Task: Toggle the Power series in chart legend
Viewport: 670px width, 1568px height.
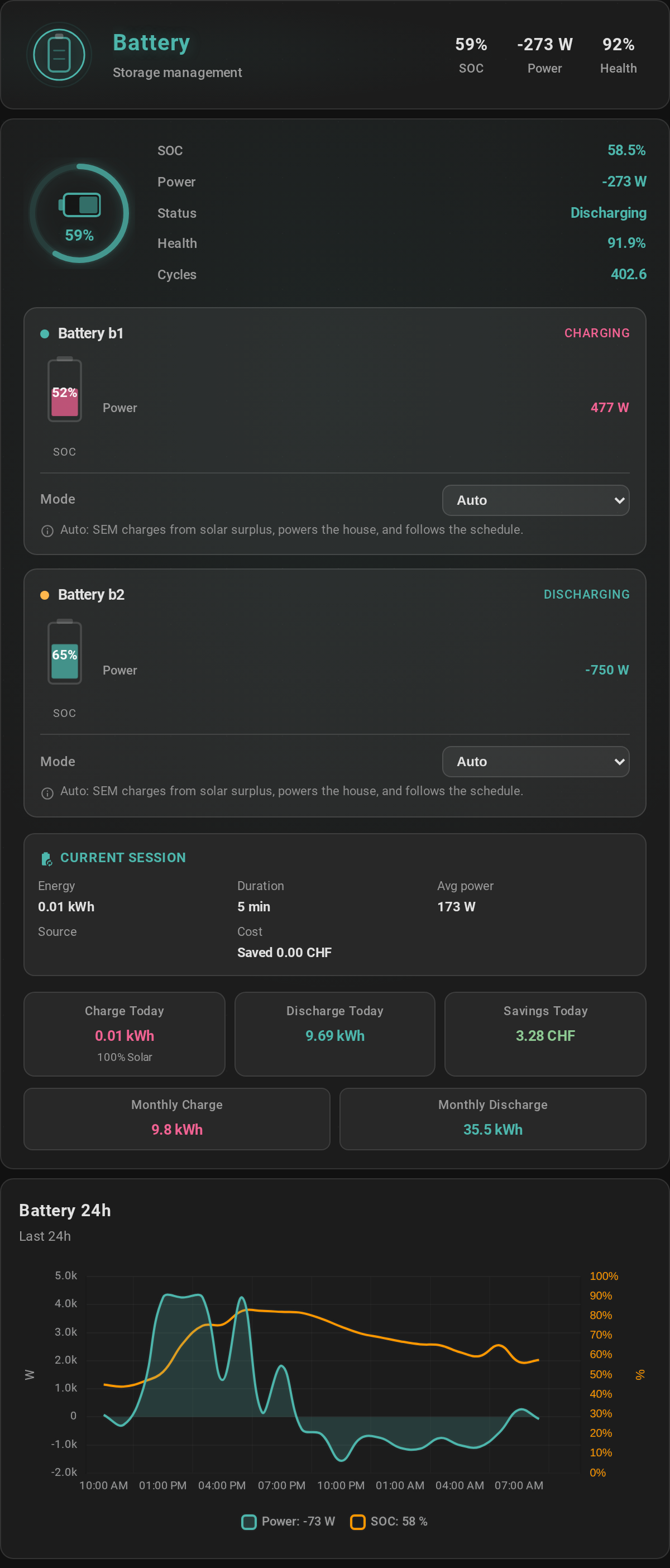Action: (289, 1521)
